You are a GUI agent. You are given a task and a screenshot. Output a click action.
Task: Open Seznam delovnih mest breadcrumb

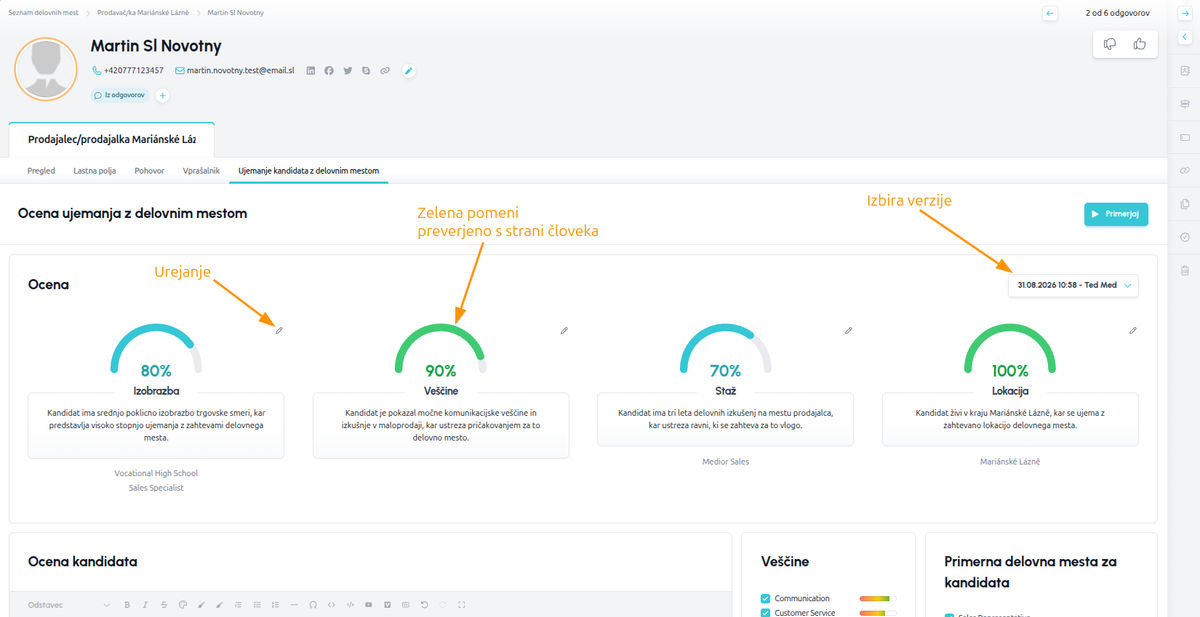point(43,13)
